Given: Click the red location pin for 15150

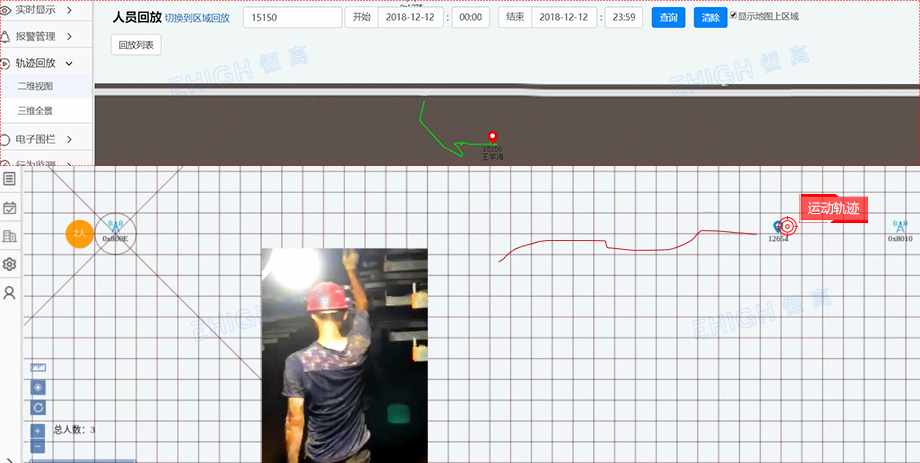Looking at the screenshot, I should 491,138.
